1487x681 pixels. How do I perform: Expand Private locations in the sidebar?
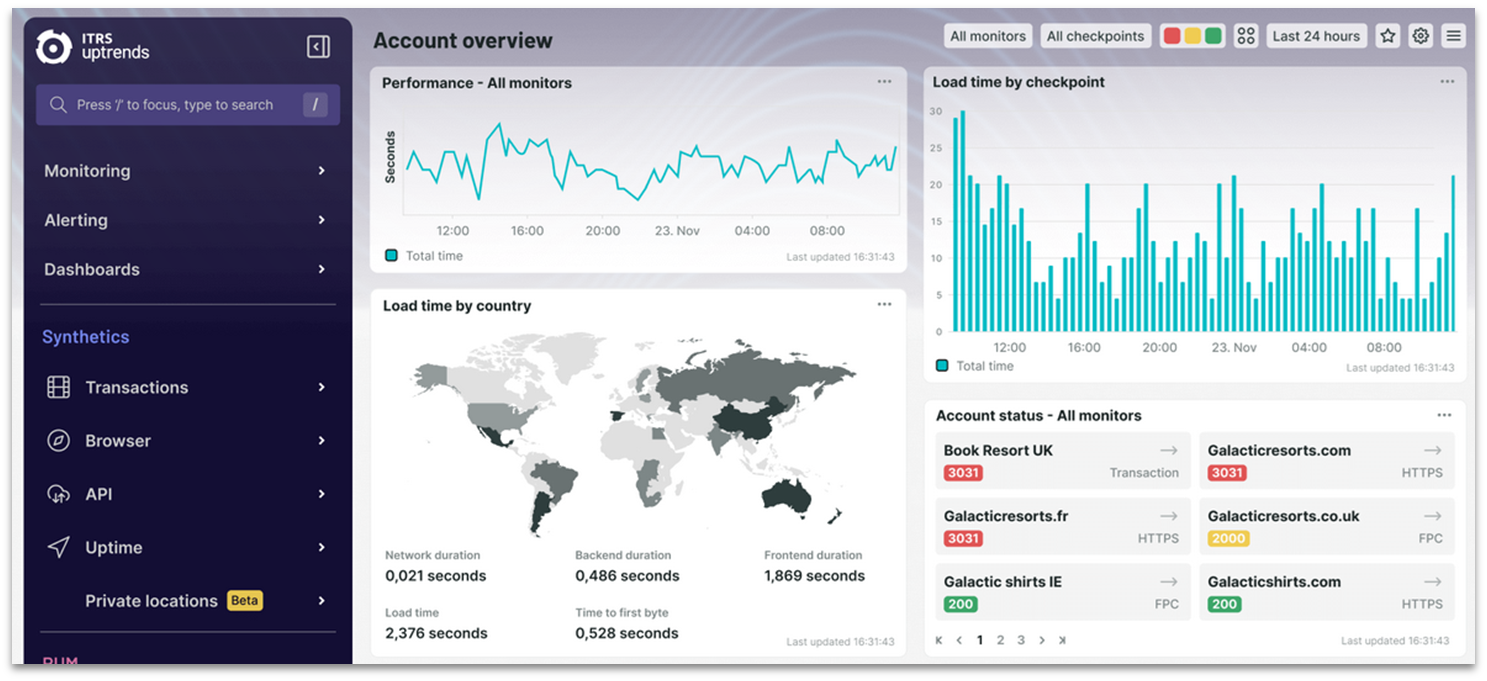[x=151, y=601]
